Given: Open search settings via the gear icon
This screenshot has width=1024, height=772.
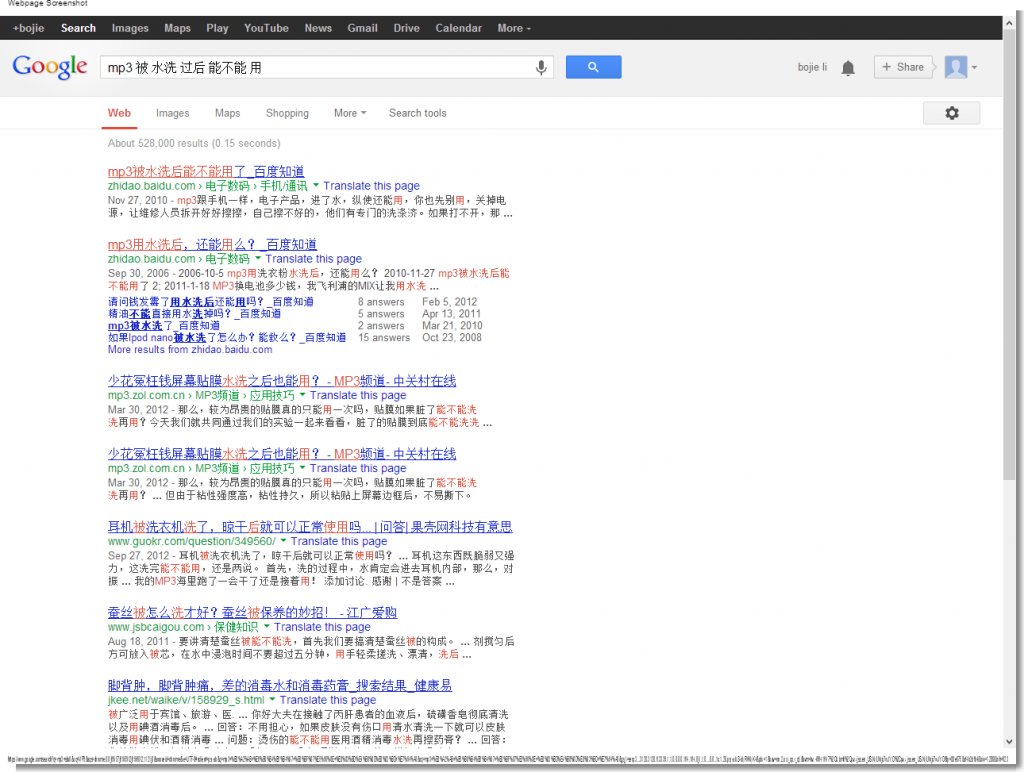Looking at the screenshot, I should 951,113.
